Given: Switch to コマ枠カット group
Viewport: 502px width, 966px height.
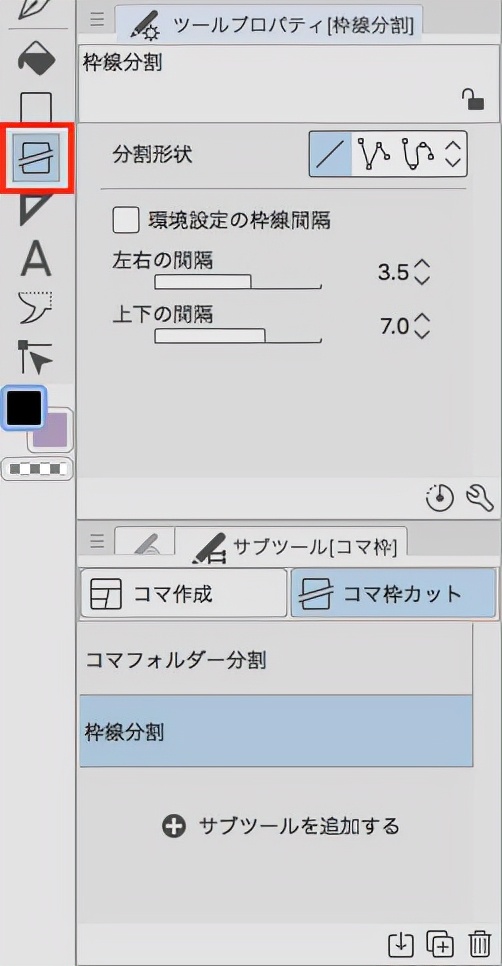Looking at the screenshot, I should click(x=393, y=593).
